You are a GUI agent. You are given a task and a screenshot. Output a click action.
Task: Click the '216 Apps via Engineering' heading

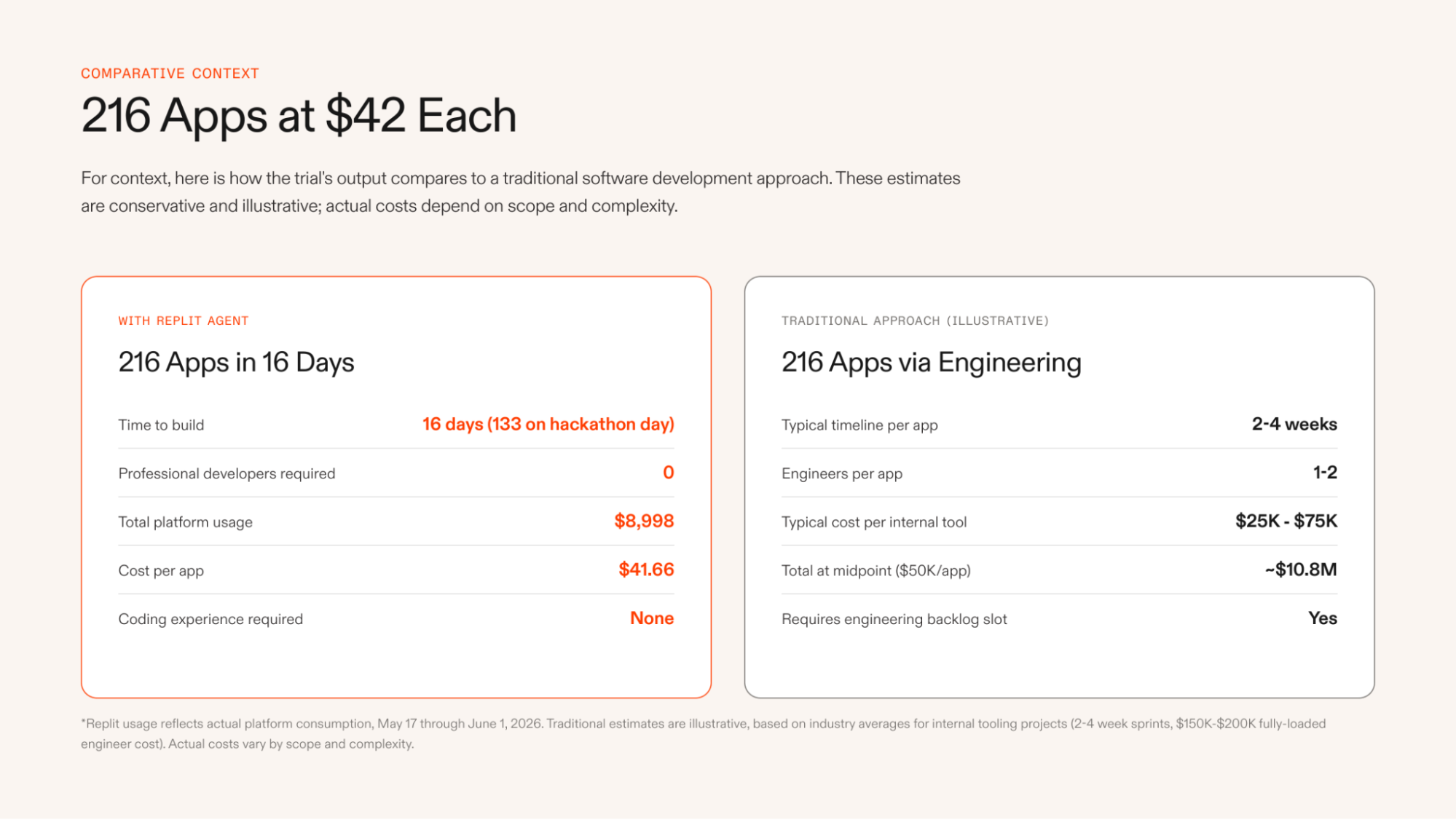(931, 363)
